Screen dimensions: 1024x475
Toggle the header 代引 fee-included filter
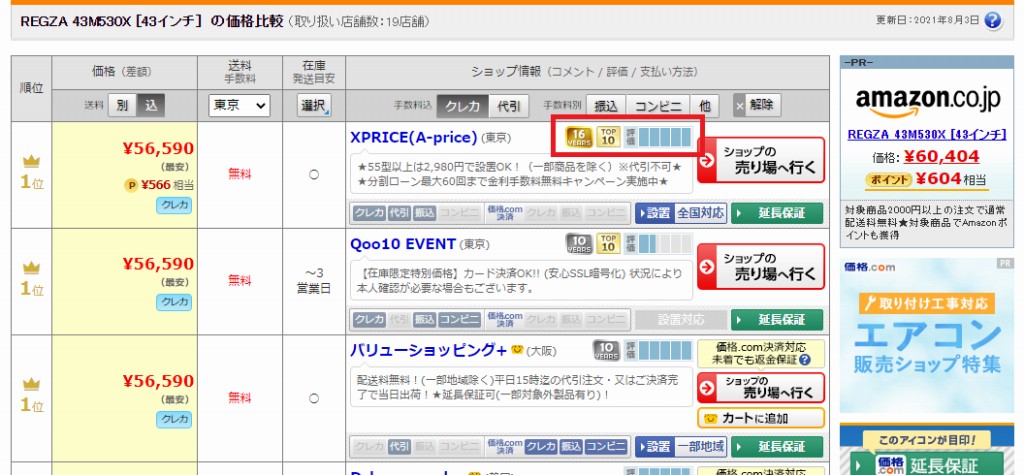click(509, 105)
